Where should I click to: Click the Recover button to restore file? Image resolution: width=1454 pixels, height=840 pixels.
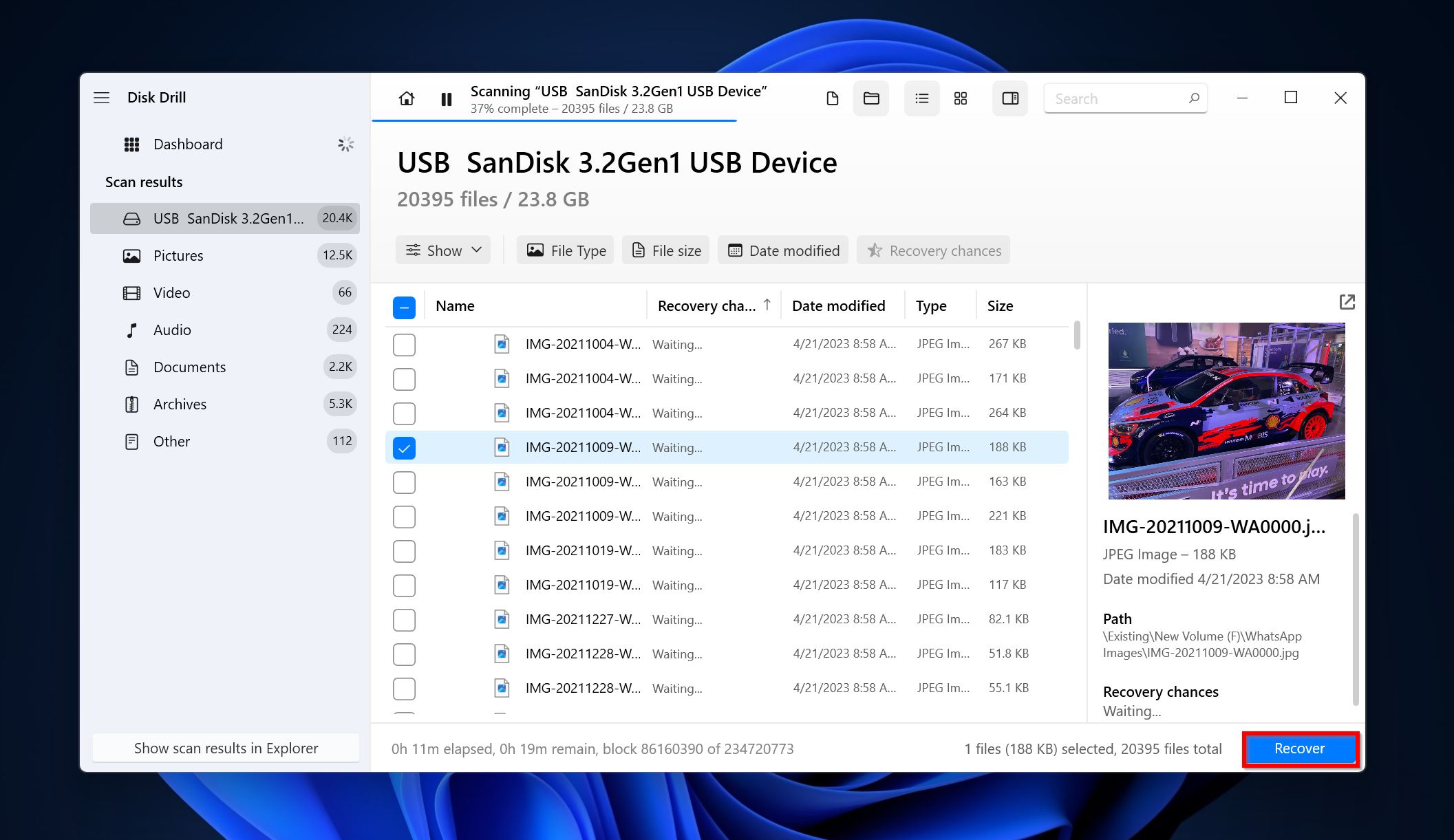pyautogui.click(x=1299, y=748)
